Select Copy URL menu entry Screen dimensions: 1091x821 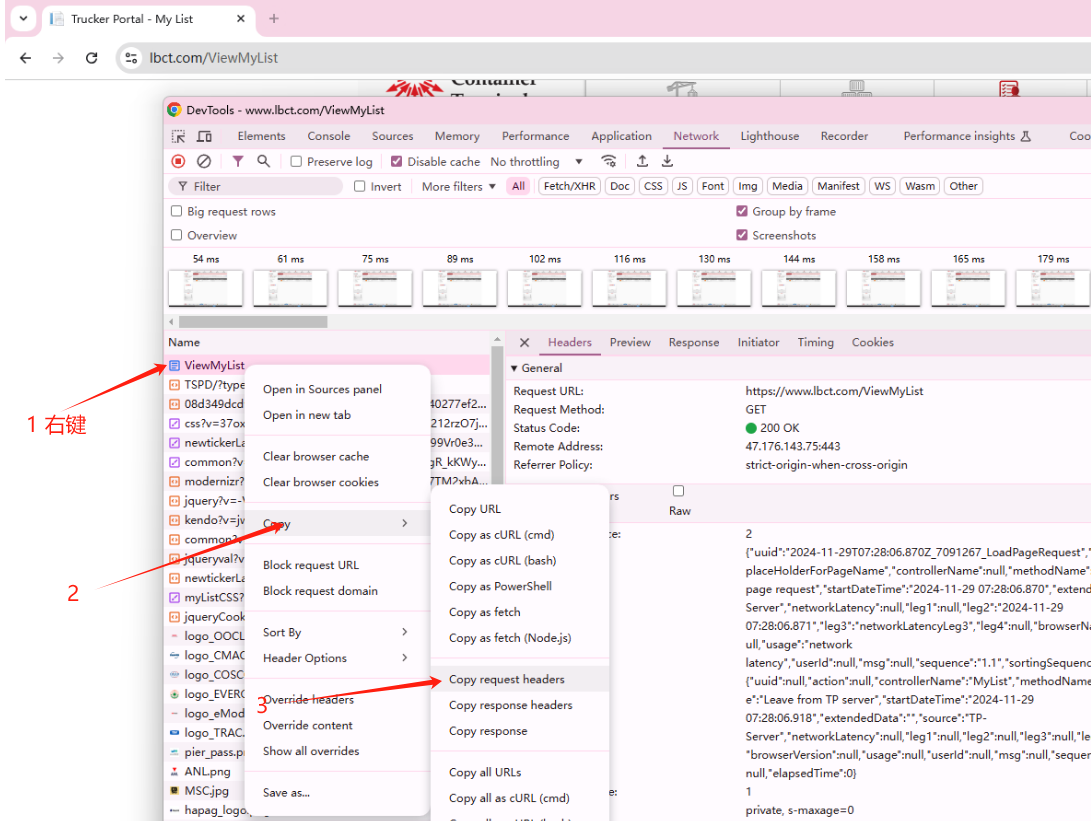[520, 509]
